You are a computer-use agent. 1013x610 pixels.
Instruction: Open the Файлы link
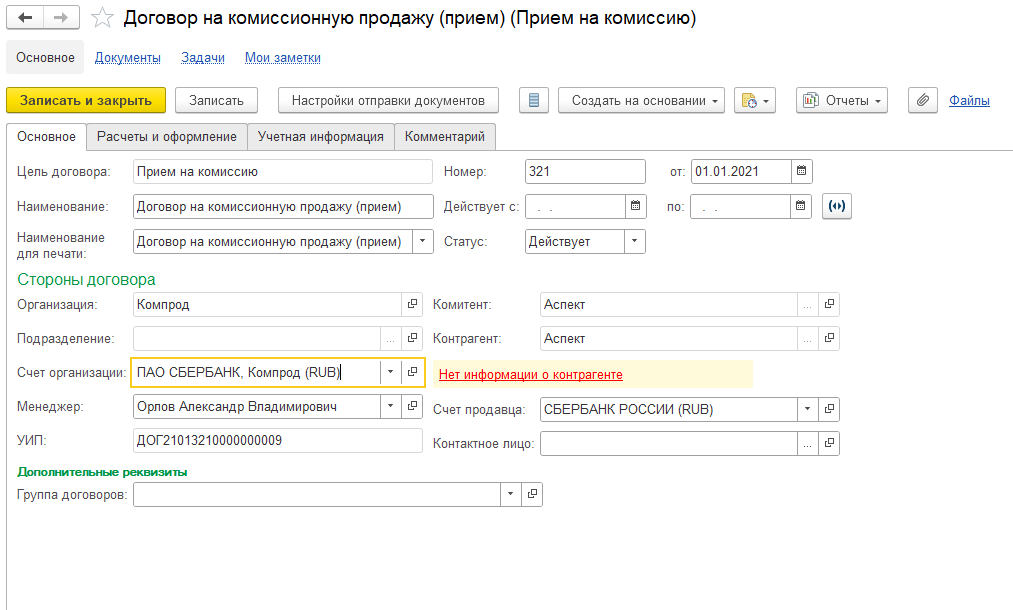(x=969, y=100)
